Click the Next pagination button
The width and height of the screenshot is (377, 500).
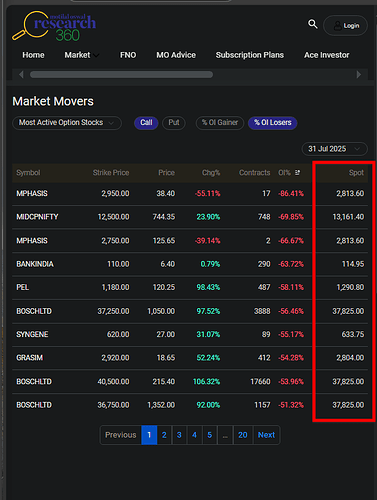pos(267,435)
